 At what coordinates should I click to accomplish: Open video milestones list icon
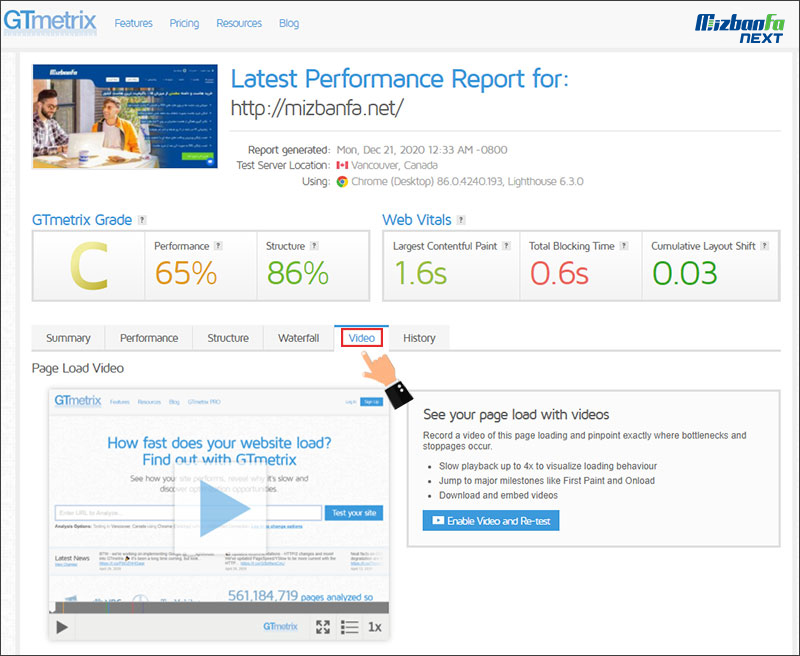[349, 627]
